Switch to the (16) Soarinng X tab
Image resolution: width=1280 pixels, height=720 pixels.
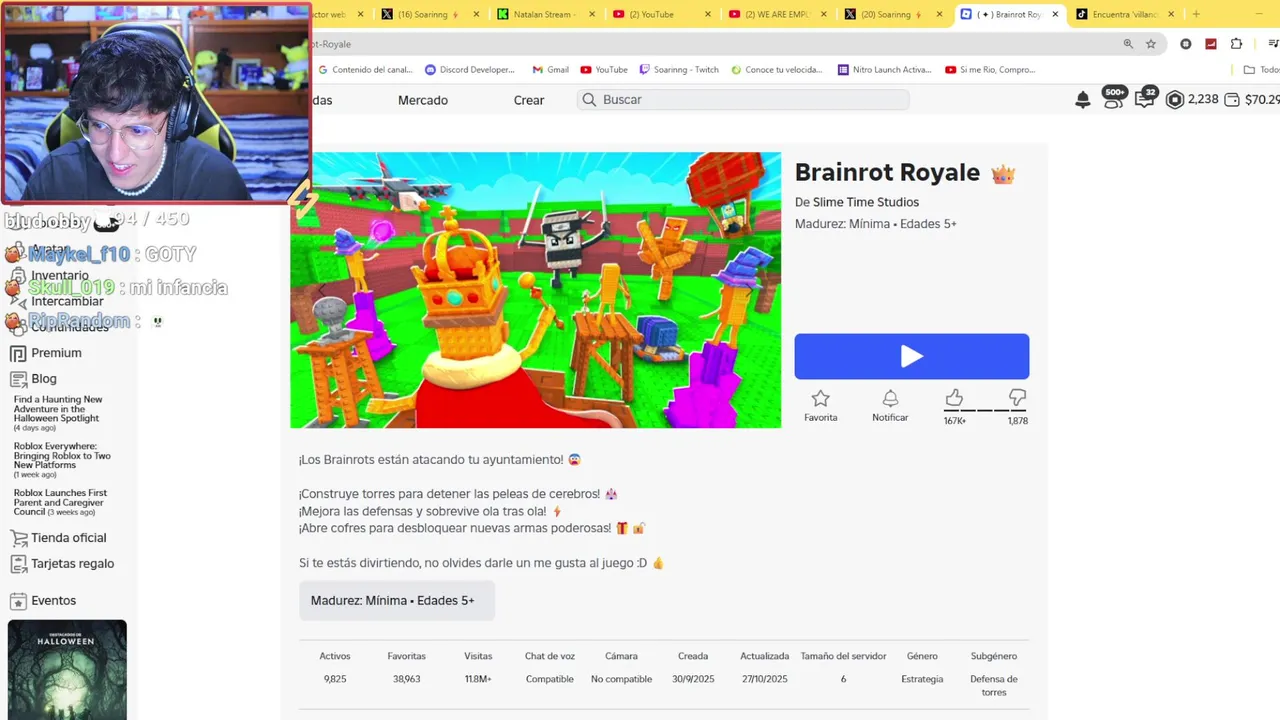pos(428,14)
